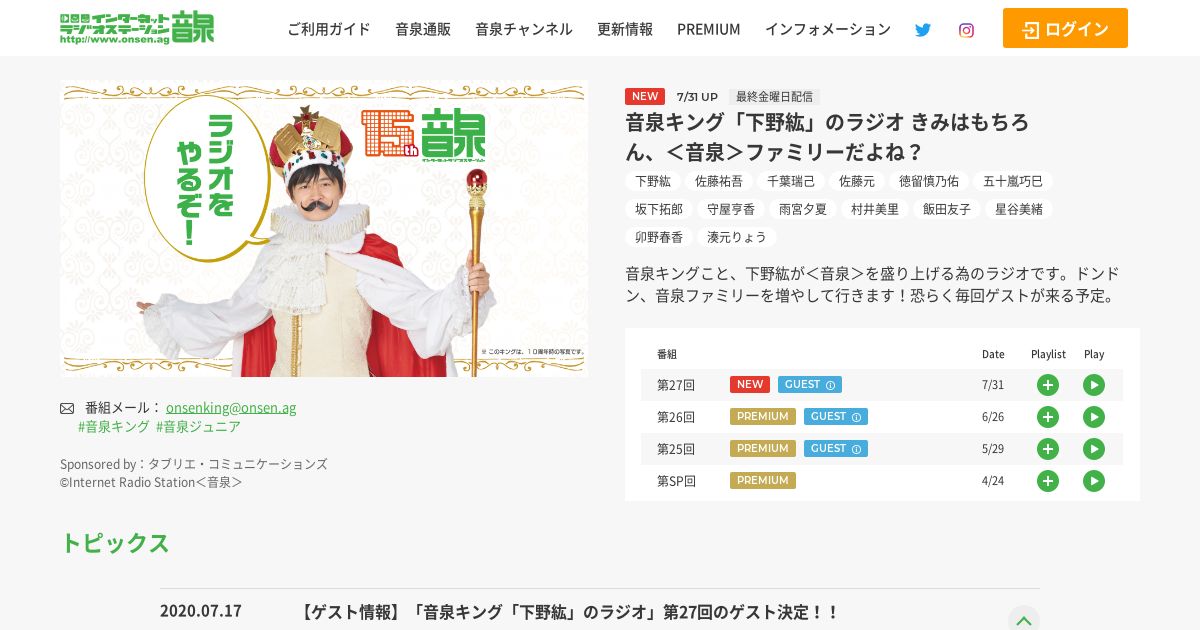Select performer tag 雨宮夕夏
This screenshot has width=1200, height=630.
(803, 209)
